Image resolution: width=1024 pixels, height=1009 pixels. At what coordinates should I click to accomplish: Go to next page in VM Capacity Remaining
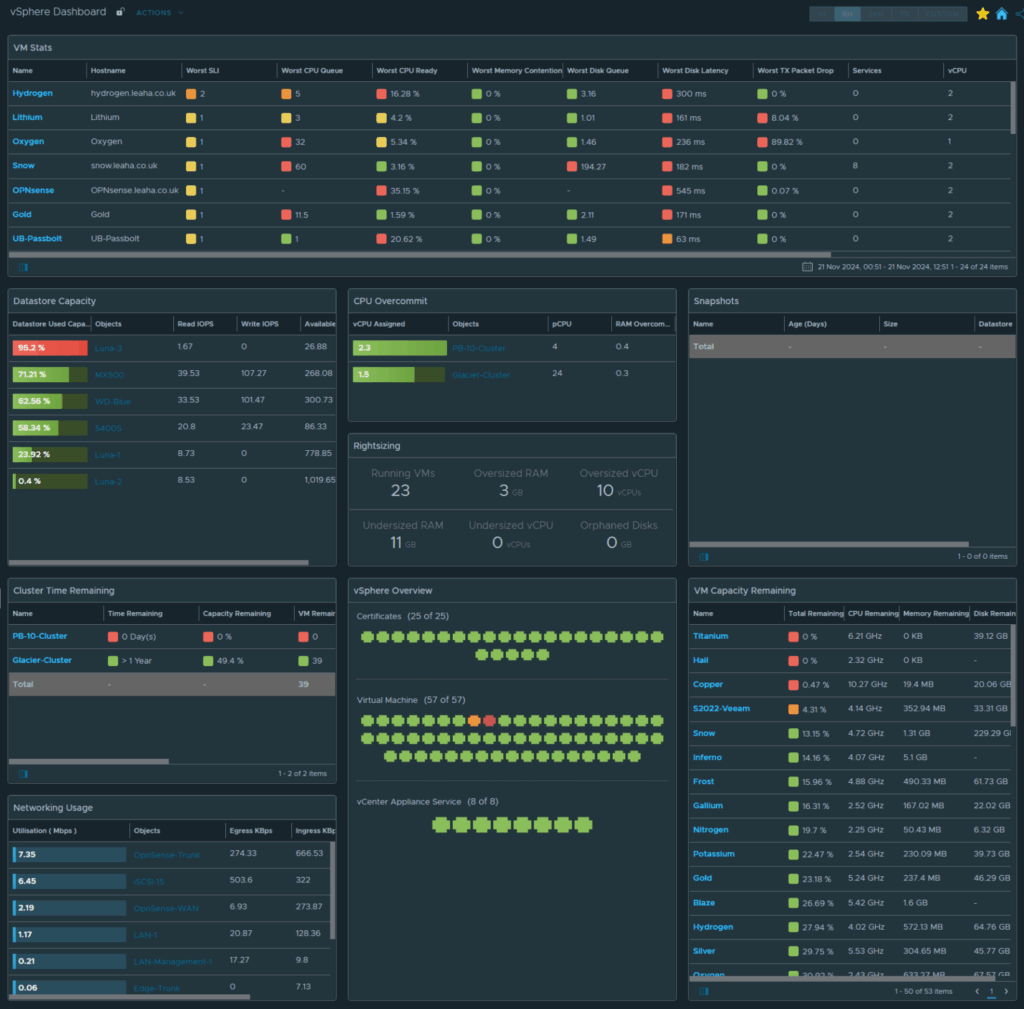[x=1006, y=991]
